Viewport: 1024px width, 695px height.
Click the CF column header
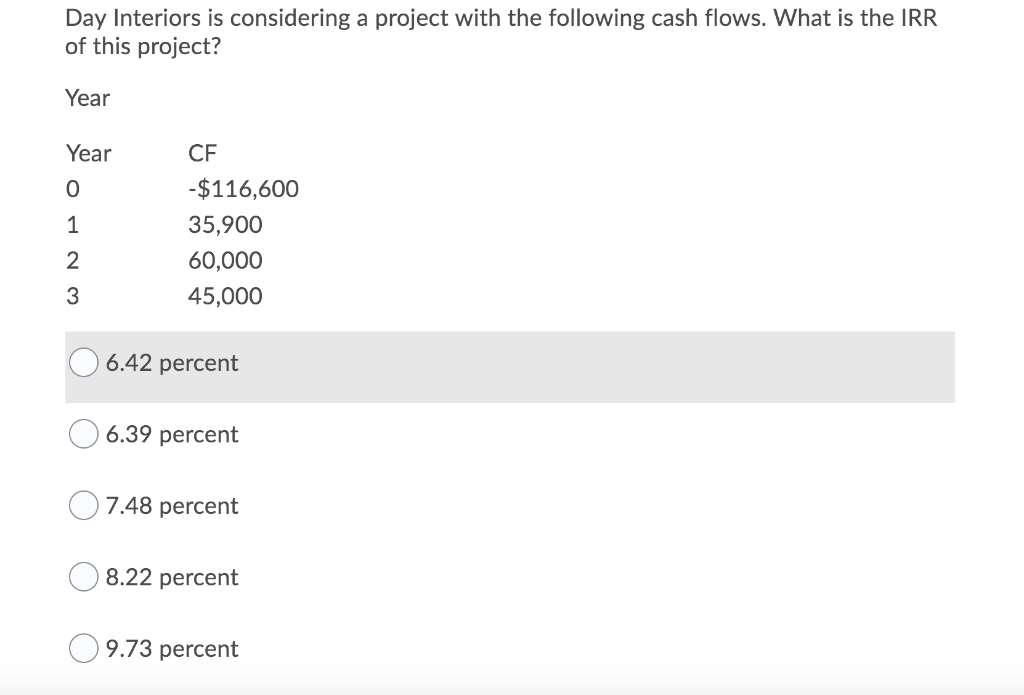203,153
